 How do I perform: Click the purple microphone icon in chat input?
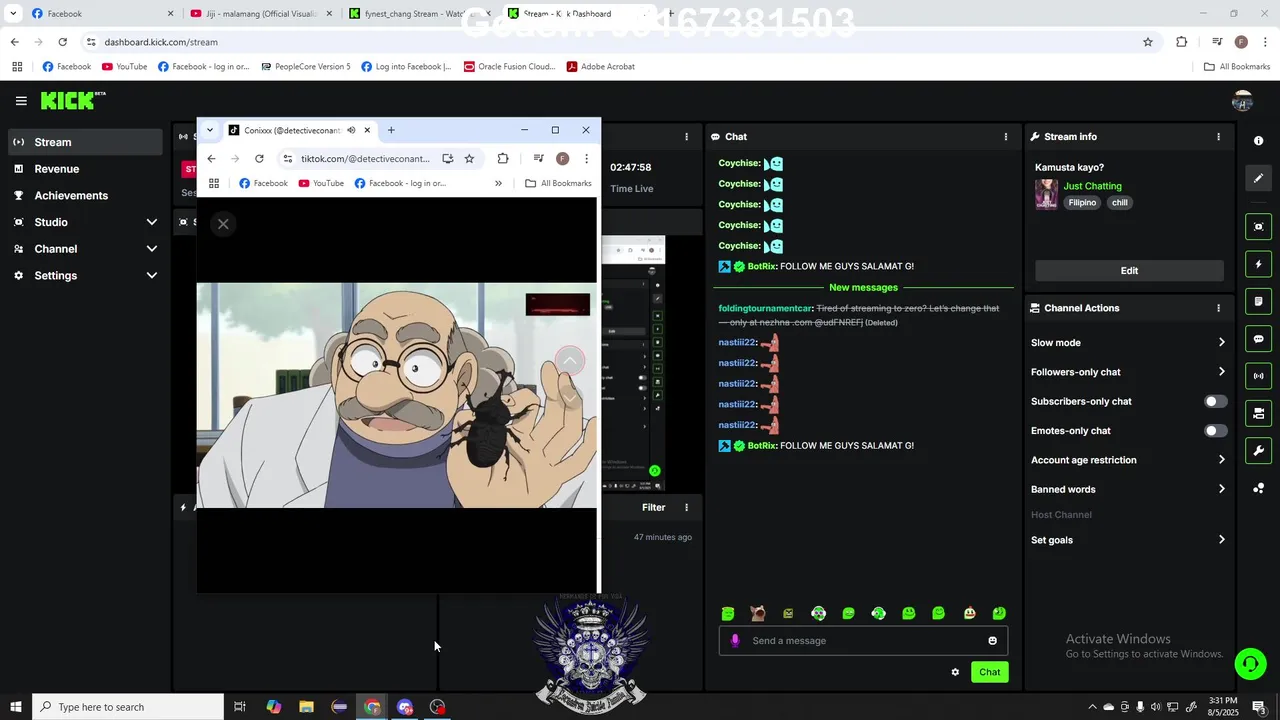[x=735, y=641]
